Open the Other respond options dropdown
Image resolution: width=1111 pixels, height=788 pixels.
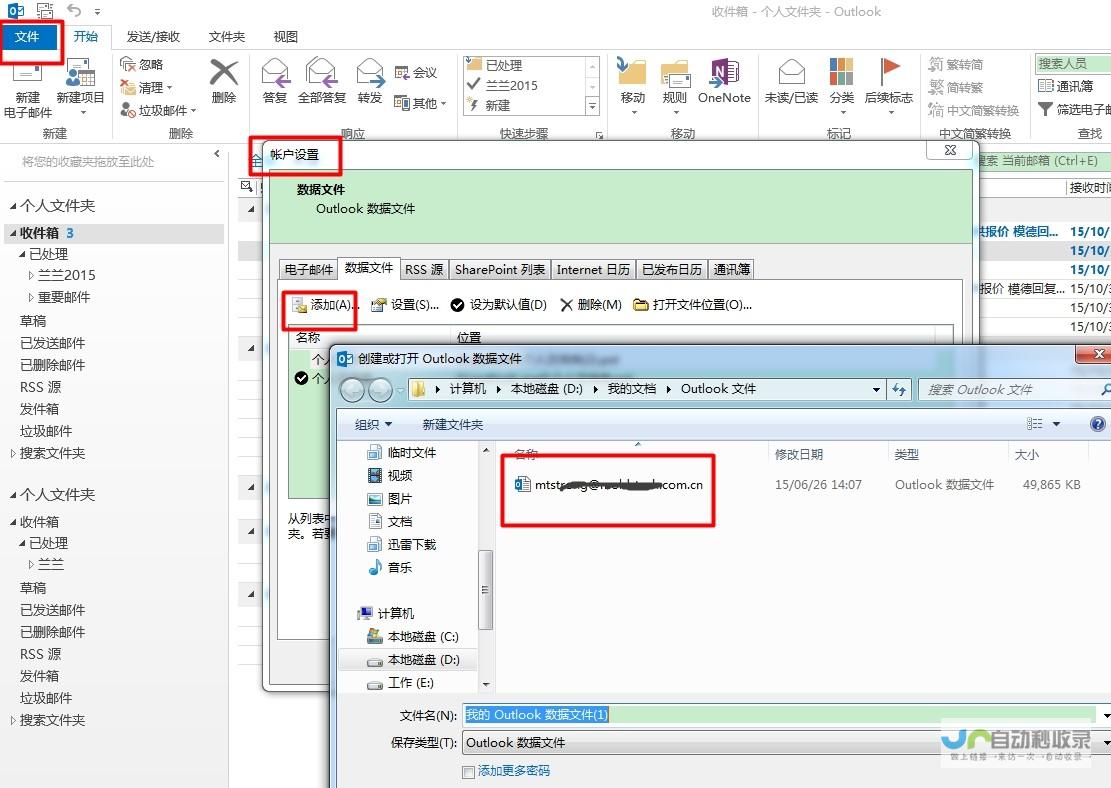(x=420, y=103)
